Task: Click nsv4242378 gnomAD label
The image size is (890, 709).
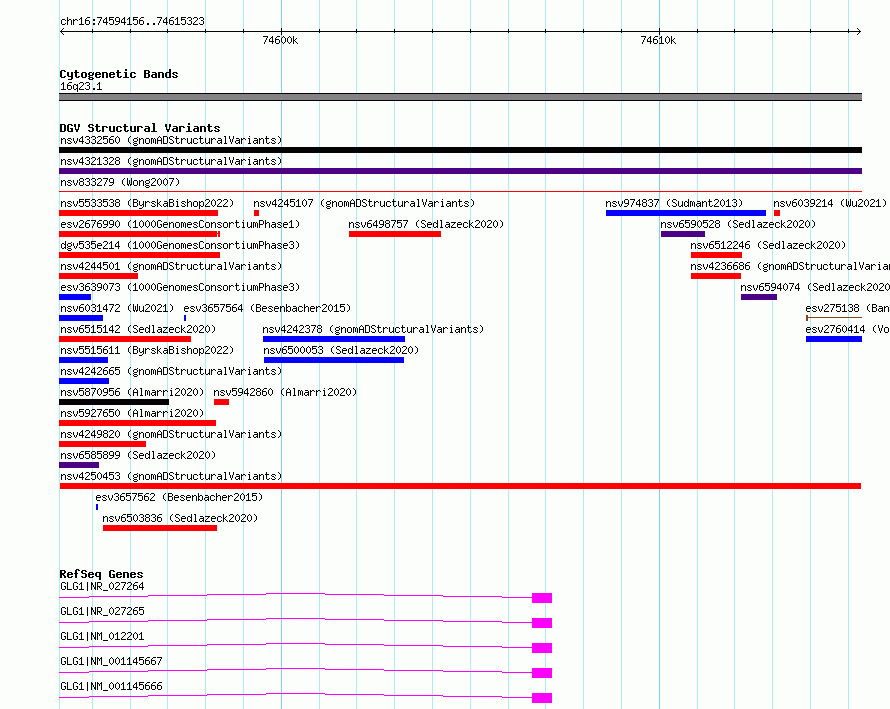Action: 373,329
